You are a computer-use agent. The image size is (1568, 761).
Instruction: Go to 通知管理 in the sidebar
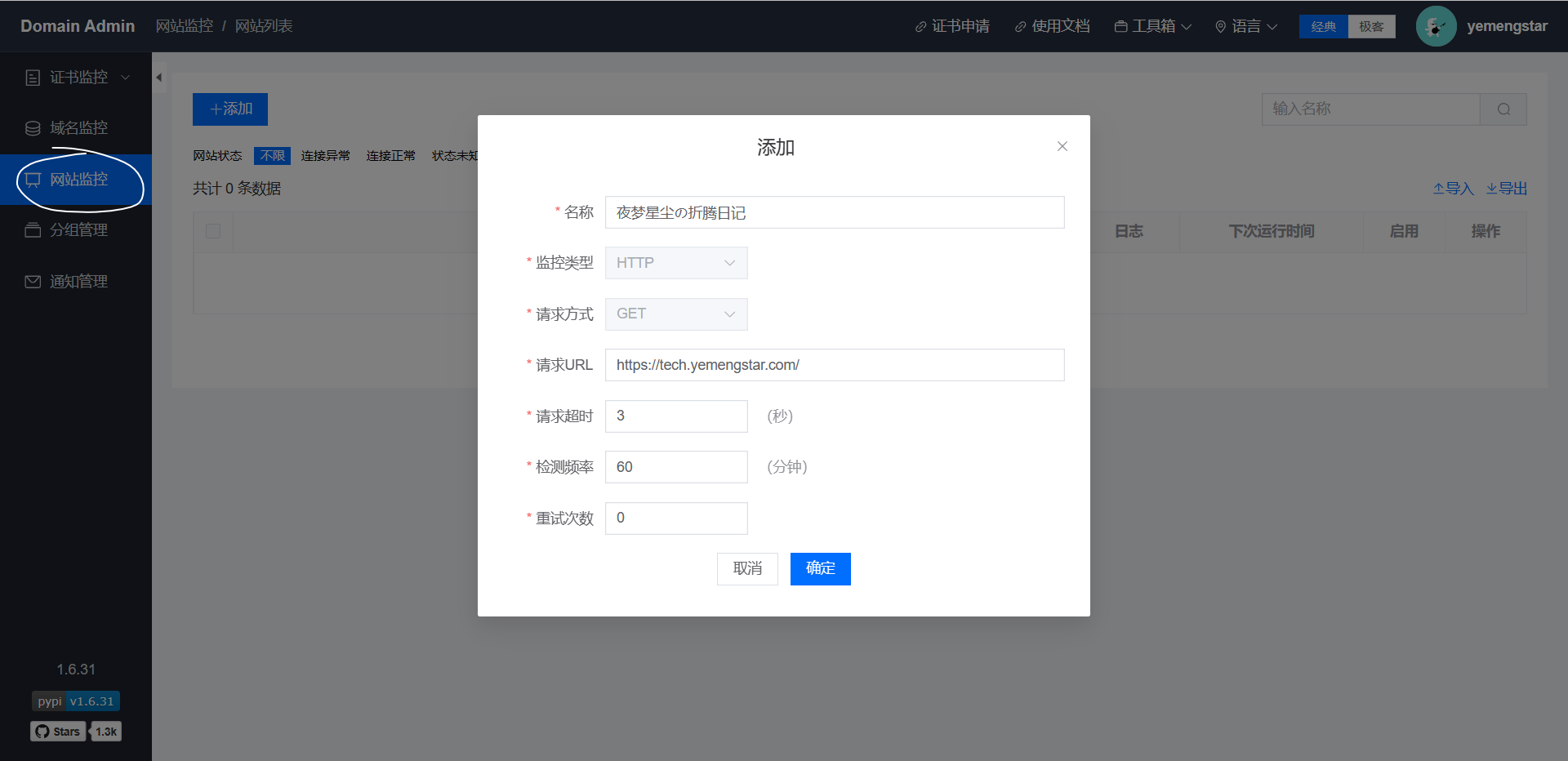pos(78,282)
